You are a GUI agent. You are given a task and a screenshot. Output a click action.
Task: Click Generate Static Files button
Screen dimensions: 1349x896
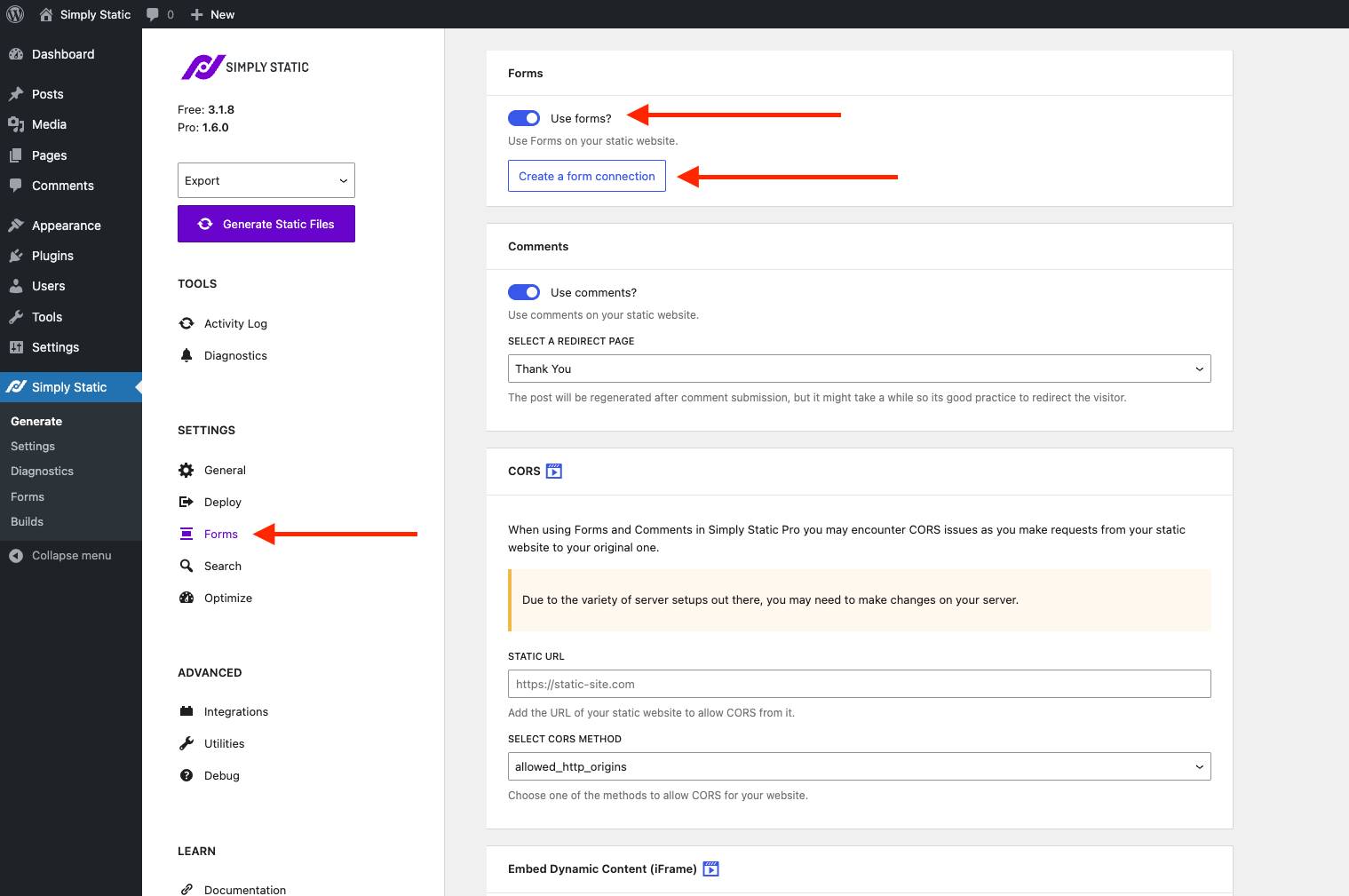pyautogui.click(x=266, y=224)
